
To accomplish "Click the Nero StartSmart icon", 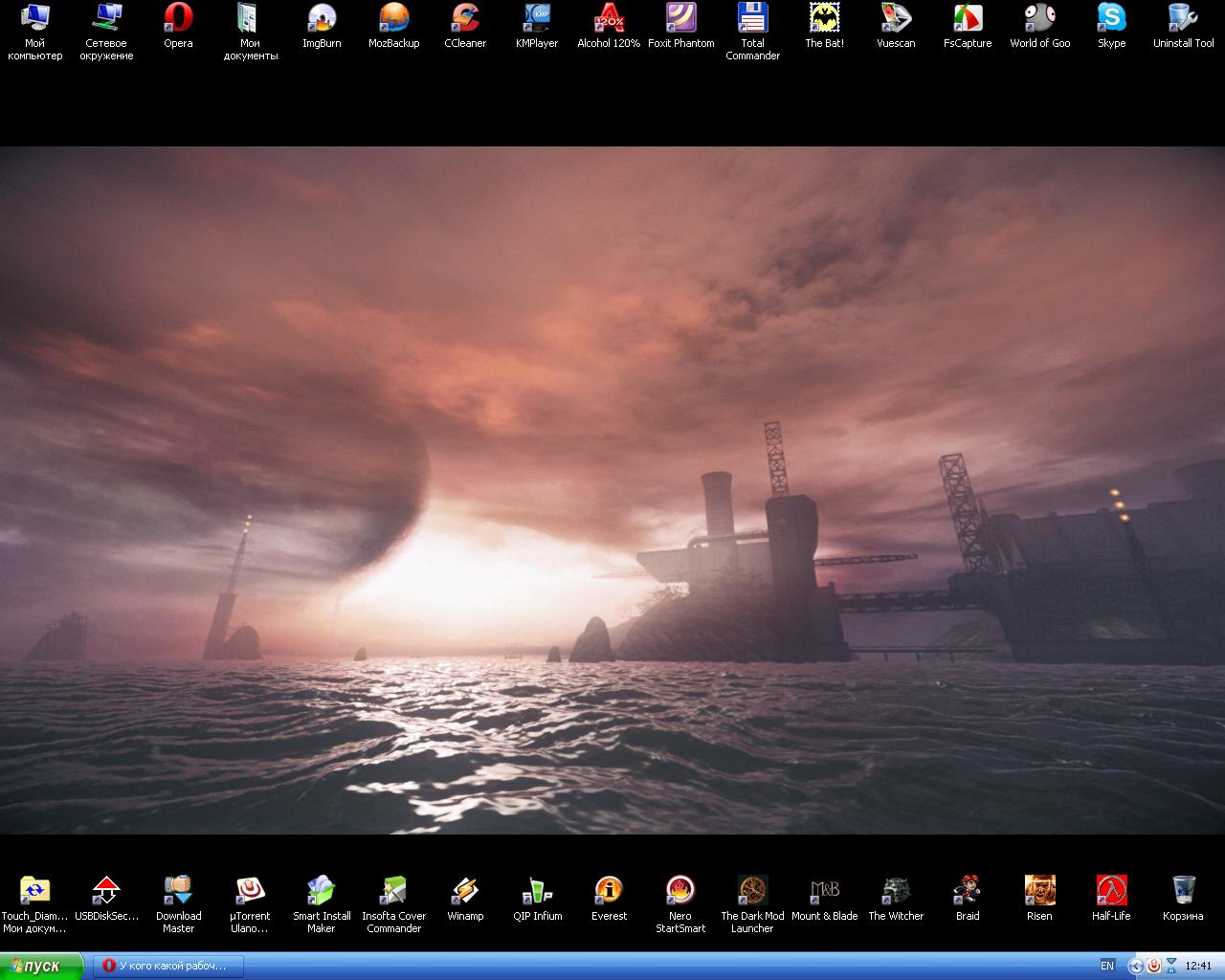I will pos(680,891).
